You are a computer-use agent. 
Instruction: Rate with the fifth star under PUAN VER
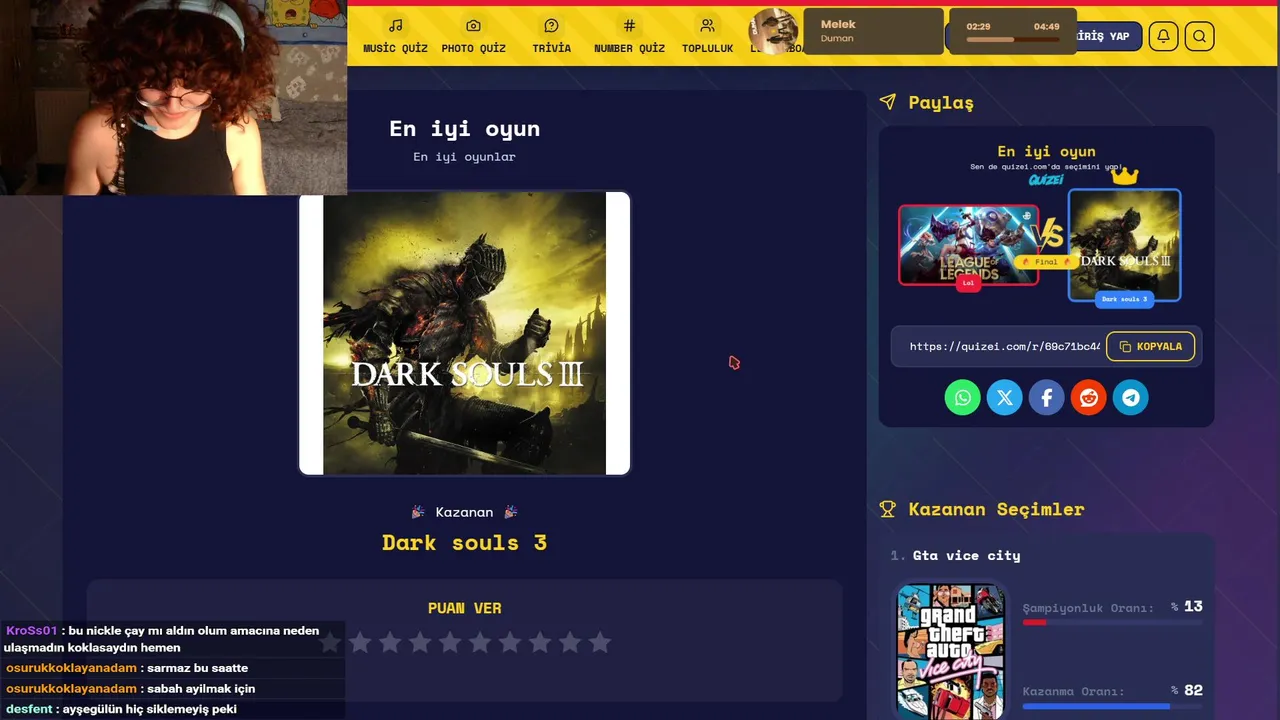click(x=449, y=642)
